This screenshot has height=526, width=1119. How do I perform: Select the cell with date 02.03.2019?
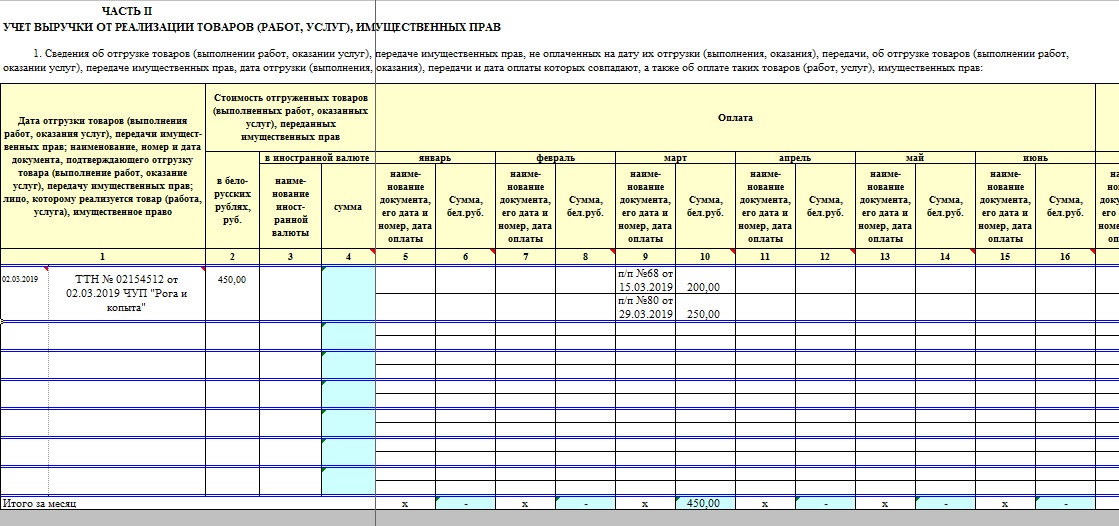pos(24,280)
